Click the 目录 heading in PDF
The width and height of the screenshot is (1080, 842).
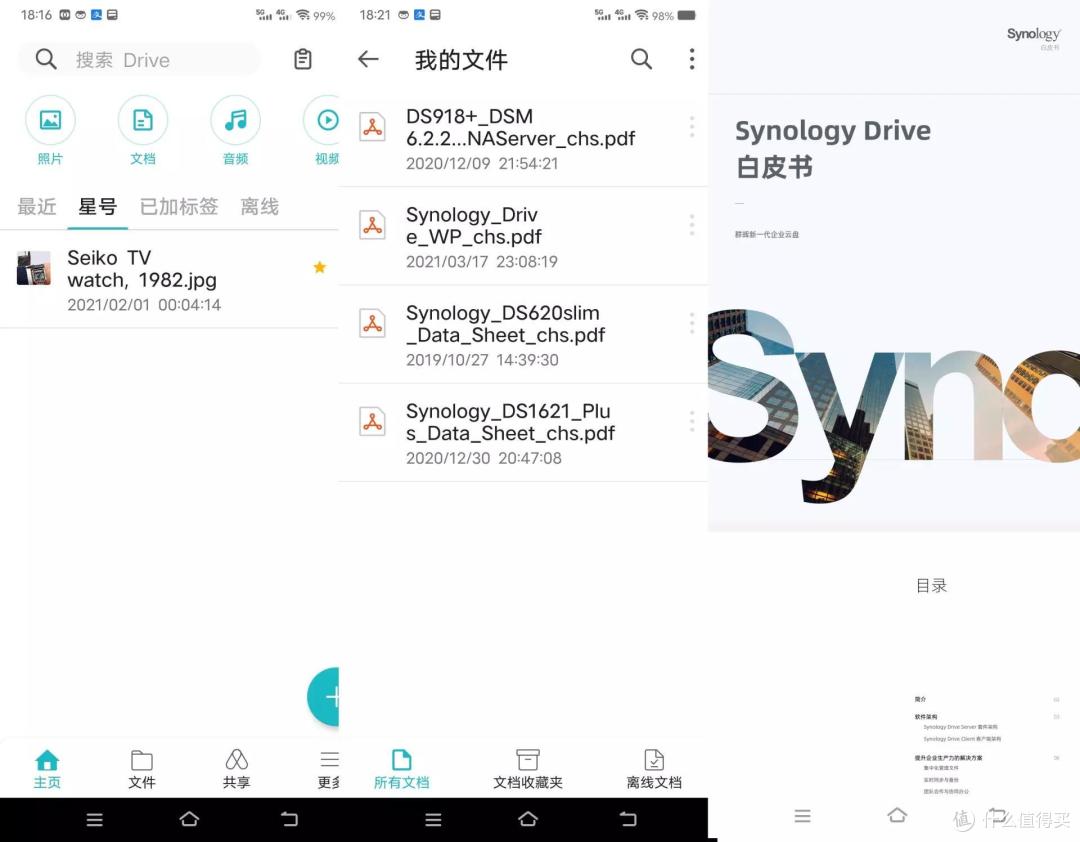point(931,585)
